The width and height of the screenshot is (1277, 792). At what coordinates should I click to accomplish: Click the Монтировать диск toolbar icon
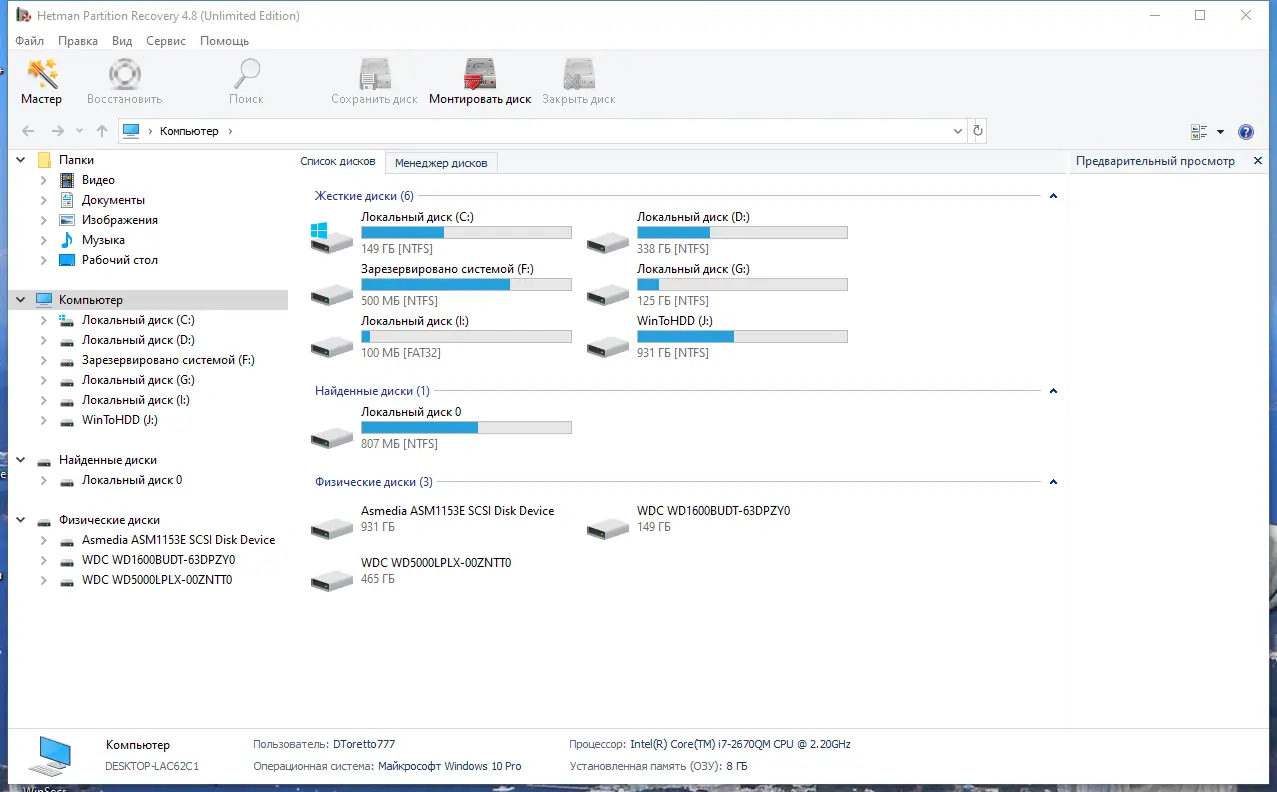pos(480,80)
